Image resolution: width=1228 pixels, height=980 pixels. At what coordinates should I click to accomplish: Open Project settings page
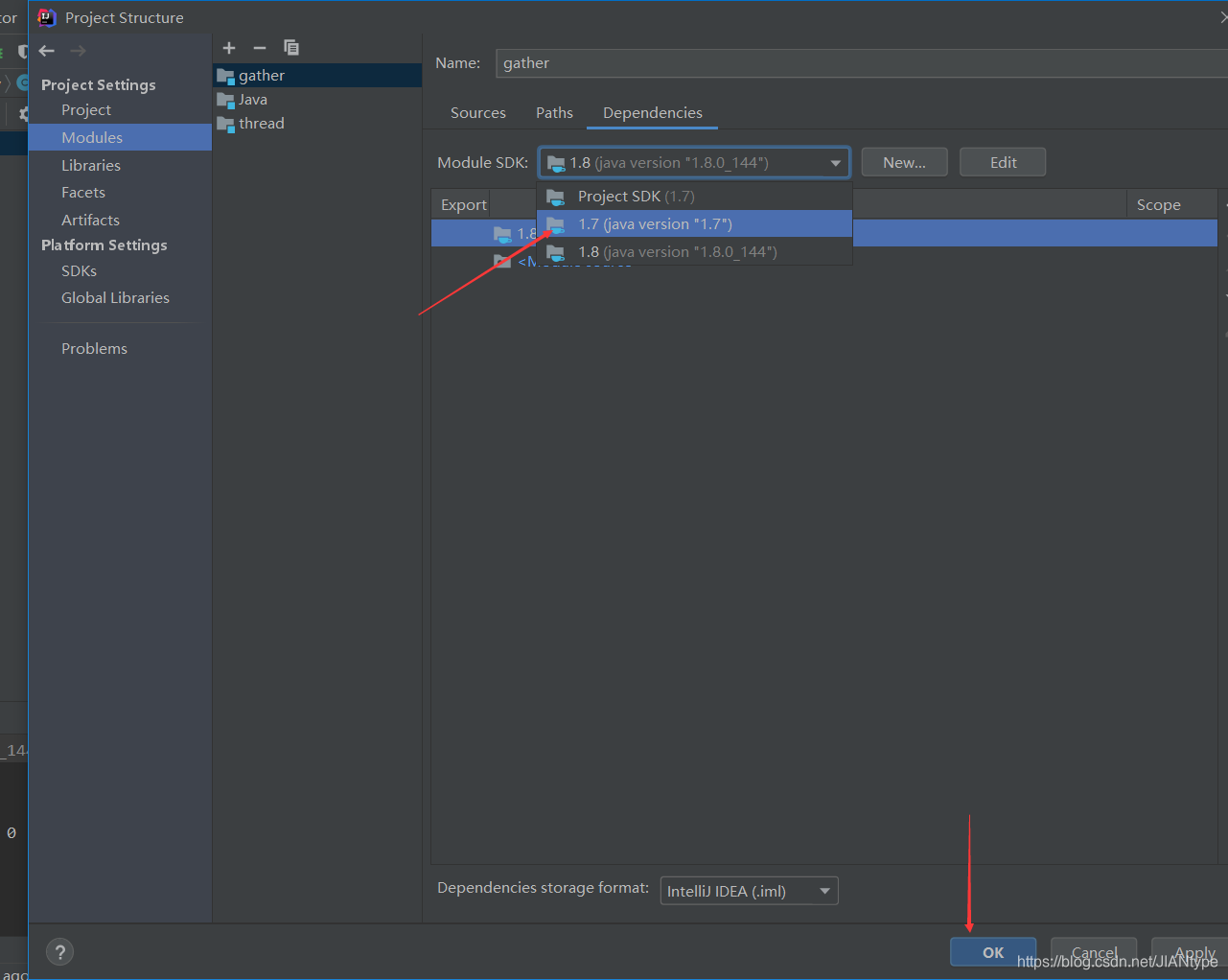[x=86, y=110]
